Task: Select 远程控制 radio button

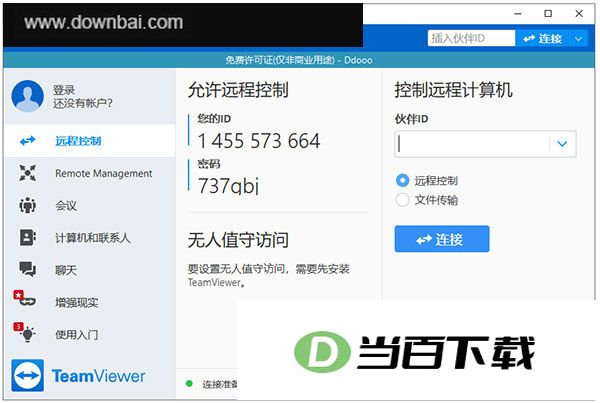Action: pos(403,180)
